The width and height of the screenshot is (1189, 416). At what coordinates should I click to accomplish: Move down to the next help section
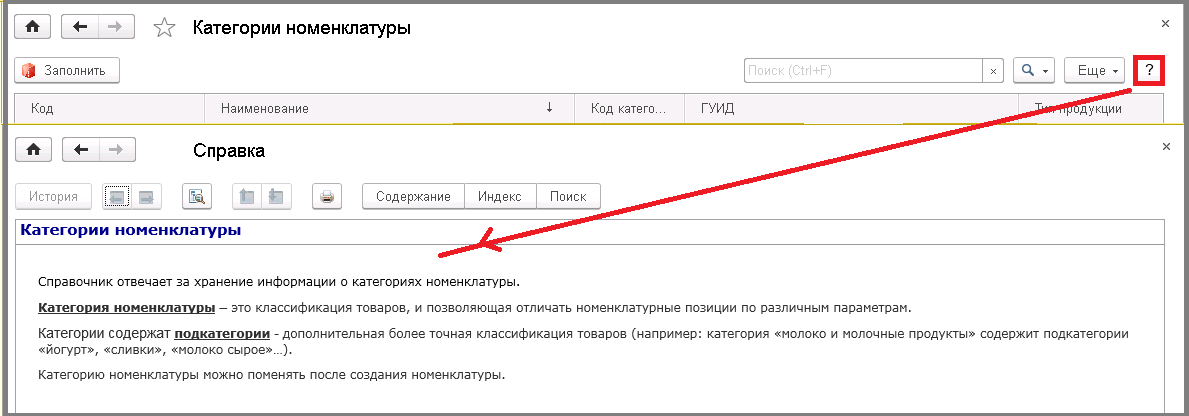coord(276,196)
